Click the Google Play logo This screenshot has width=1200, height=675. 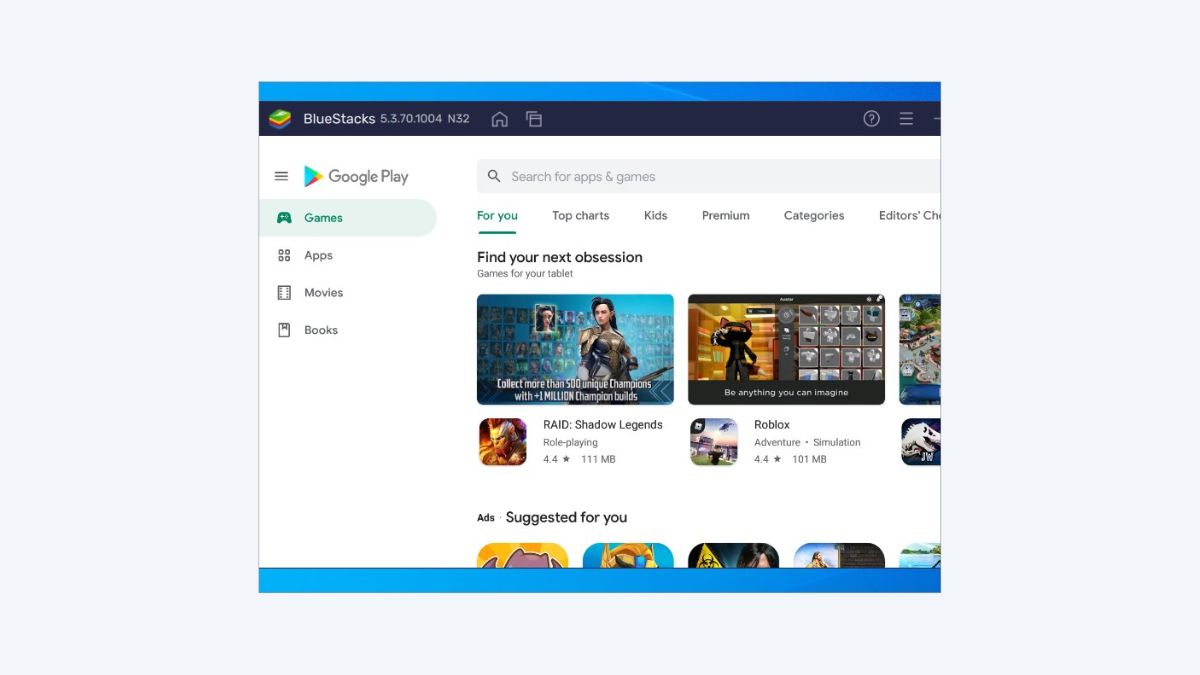click(356, 176)
